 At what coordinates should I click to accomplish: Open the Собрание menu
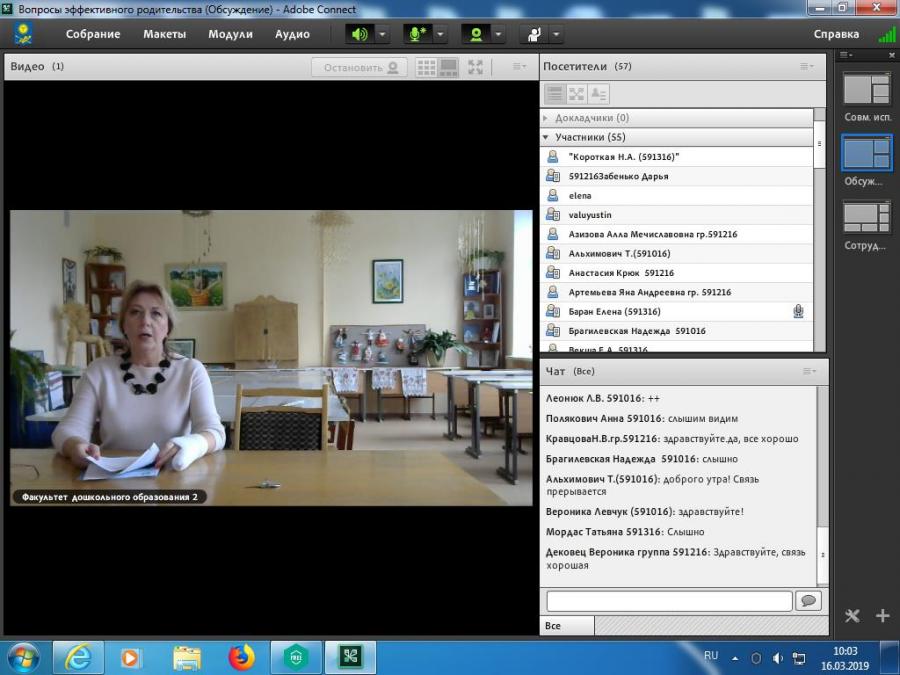click(93, 34)
